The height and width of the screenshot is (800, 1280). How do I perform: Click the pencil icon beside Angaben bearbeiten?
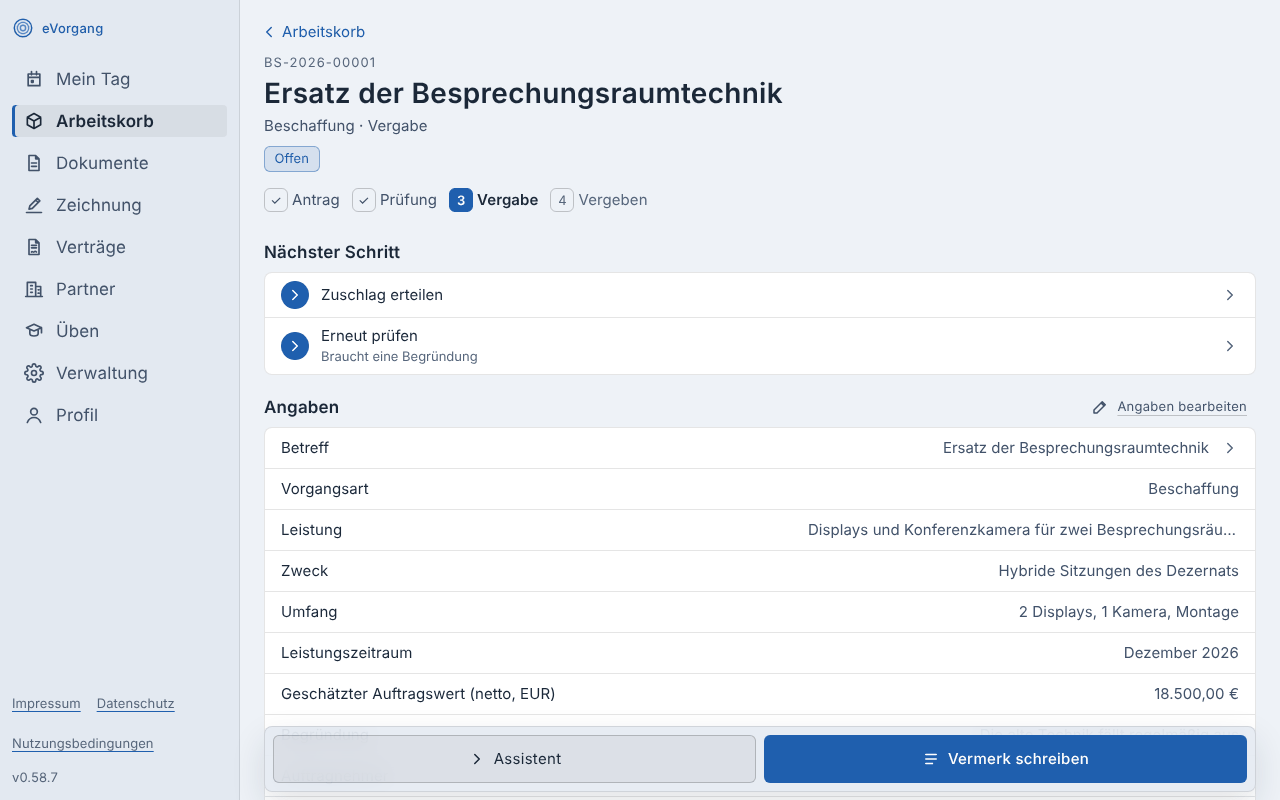click(1100, 407)
